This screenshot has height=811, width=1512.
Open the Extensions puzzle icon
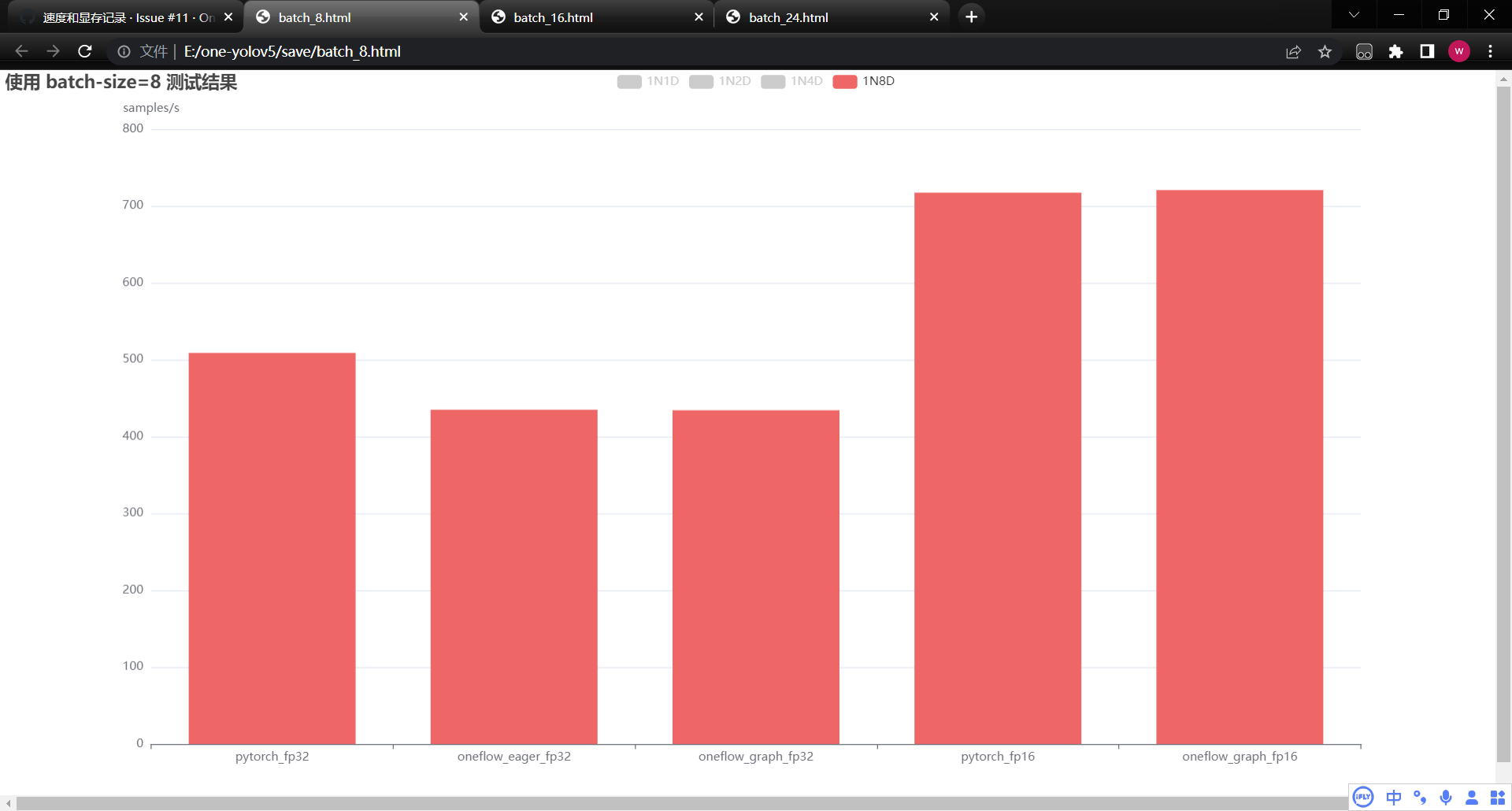[x=1395, y=51]
